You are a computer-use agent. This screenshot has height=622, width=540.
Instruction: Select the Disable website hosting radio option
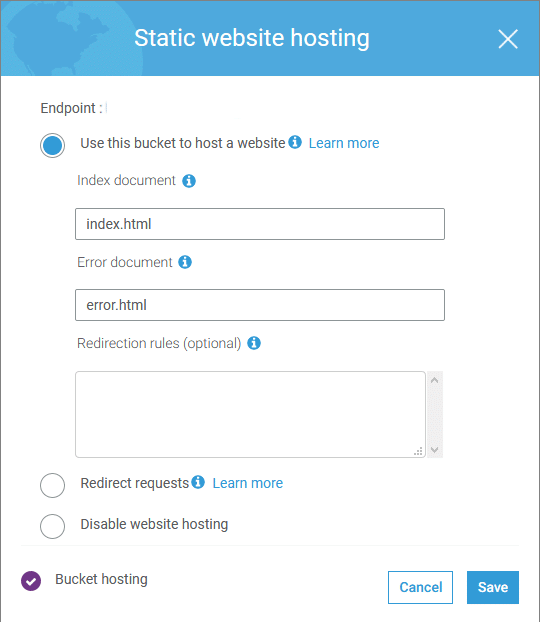[x=52, y=526]
